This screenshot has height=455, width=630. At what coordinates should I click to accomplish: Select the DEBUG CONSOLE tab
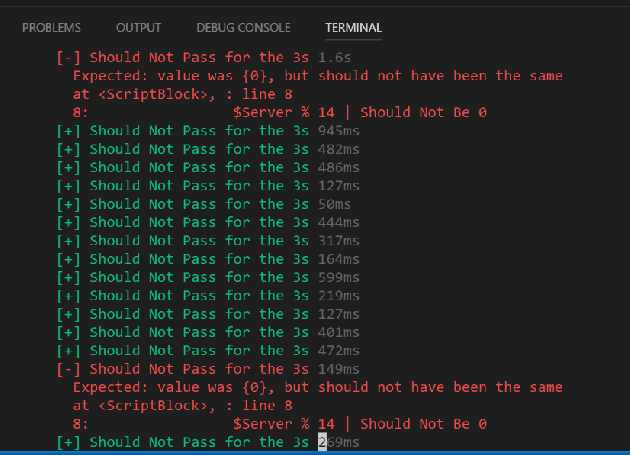(244, 27)
